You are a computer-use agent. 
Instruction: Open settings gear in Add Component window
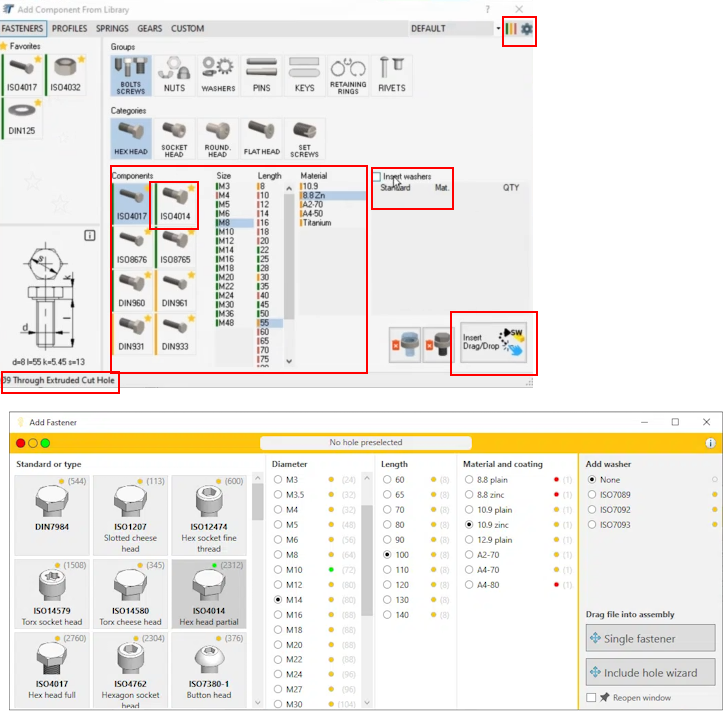click(526, 29)
